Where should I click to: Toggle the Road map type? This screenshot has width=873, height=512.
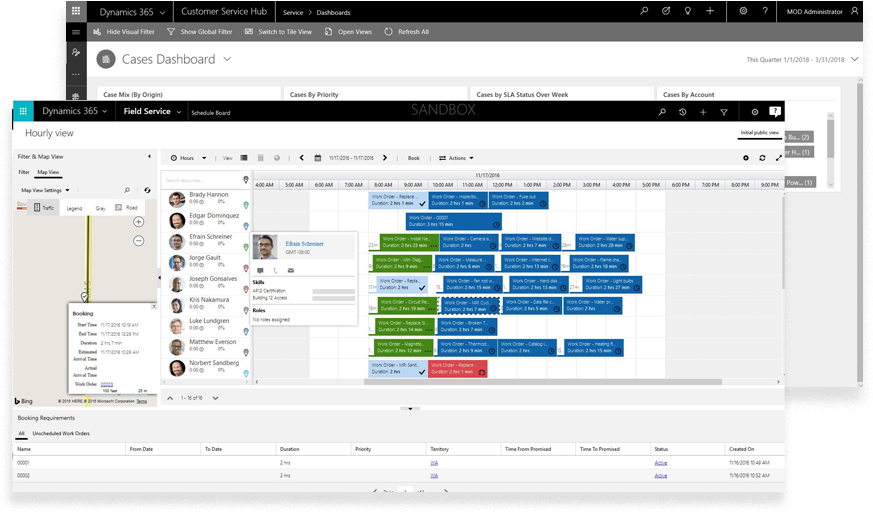tap(126, 208)
